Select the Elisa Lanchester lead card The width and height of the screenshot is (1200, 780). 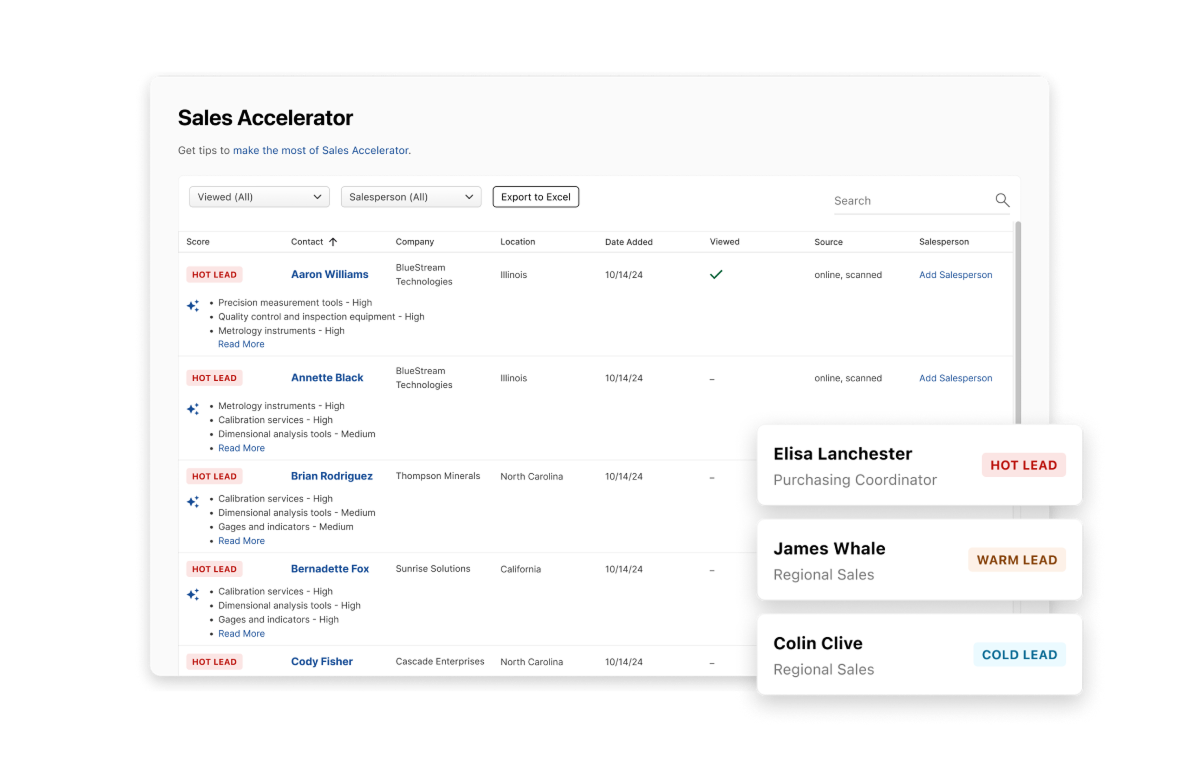[x=919, y=465]
